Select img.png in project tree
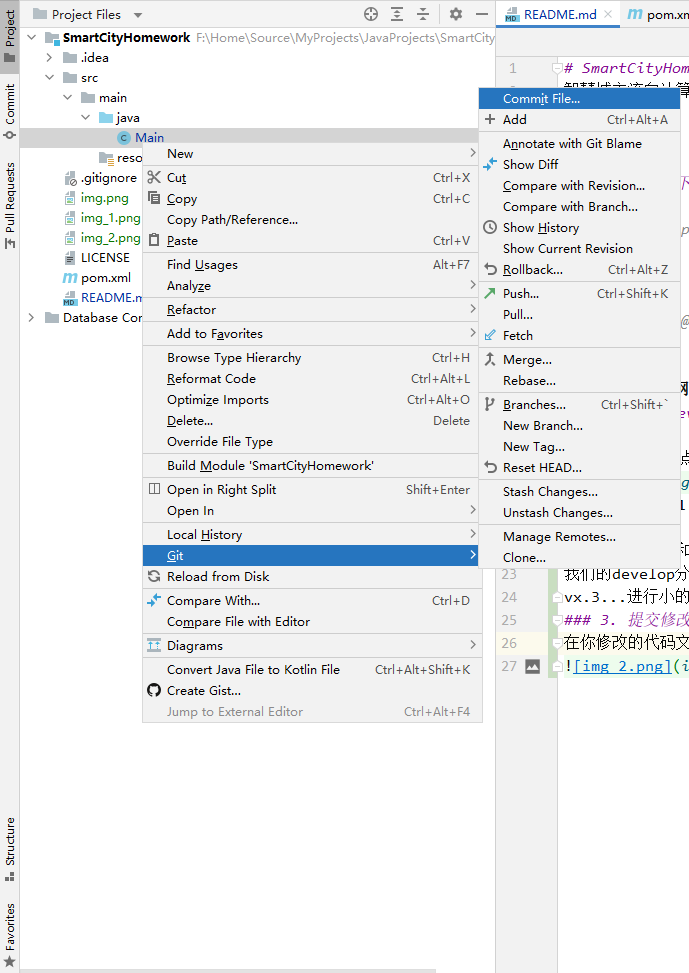 click(x=104, y=198)
